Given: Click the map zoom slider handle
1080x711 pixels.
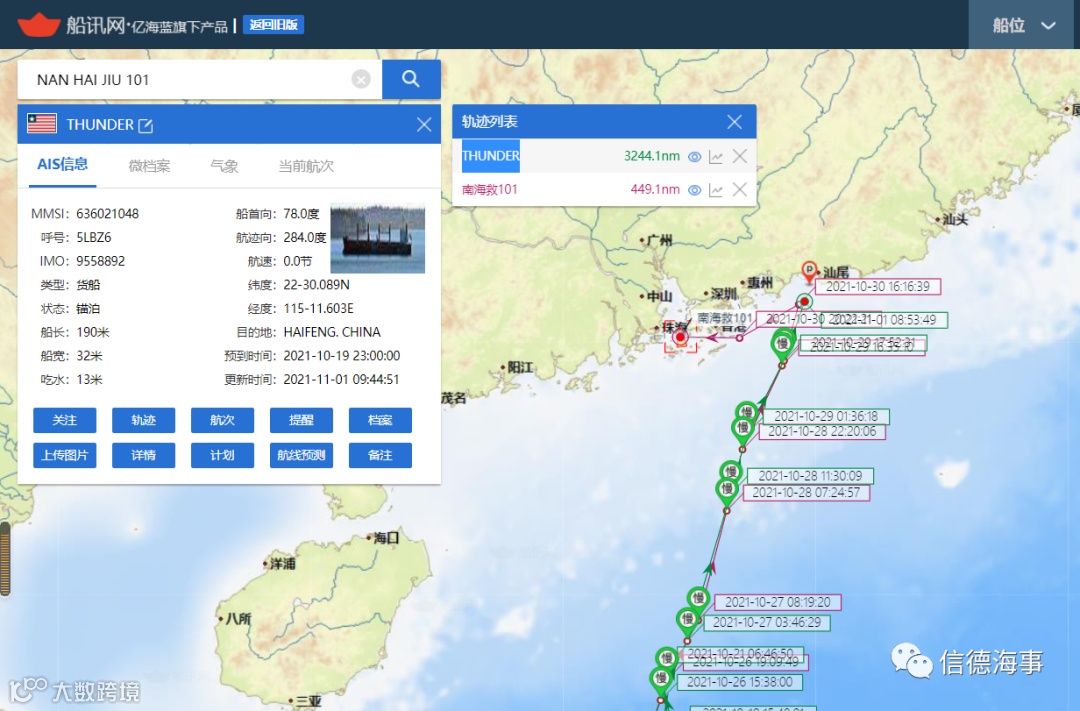Looking at the screenshot, I should pyautogui.click(x=5, y=558).
